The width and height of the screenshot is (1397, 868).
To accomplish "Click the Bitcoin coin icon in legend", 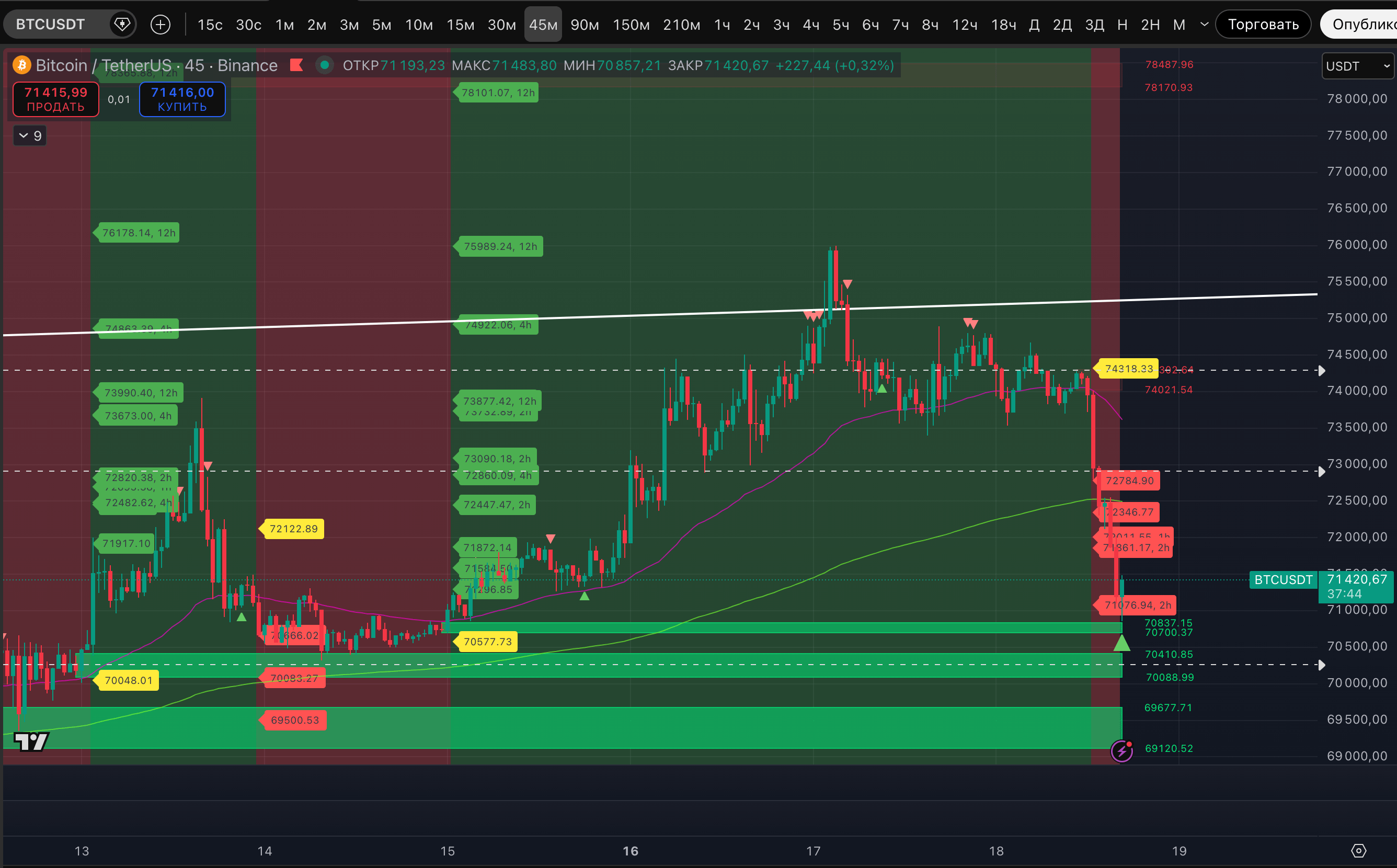I will click(x=22, y=65).
